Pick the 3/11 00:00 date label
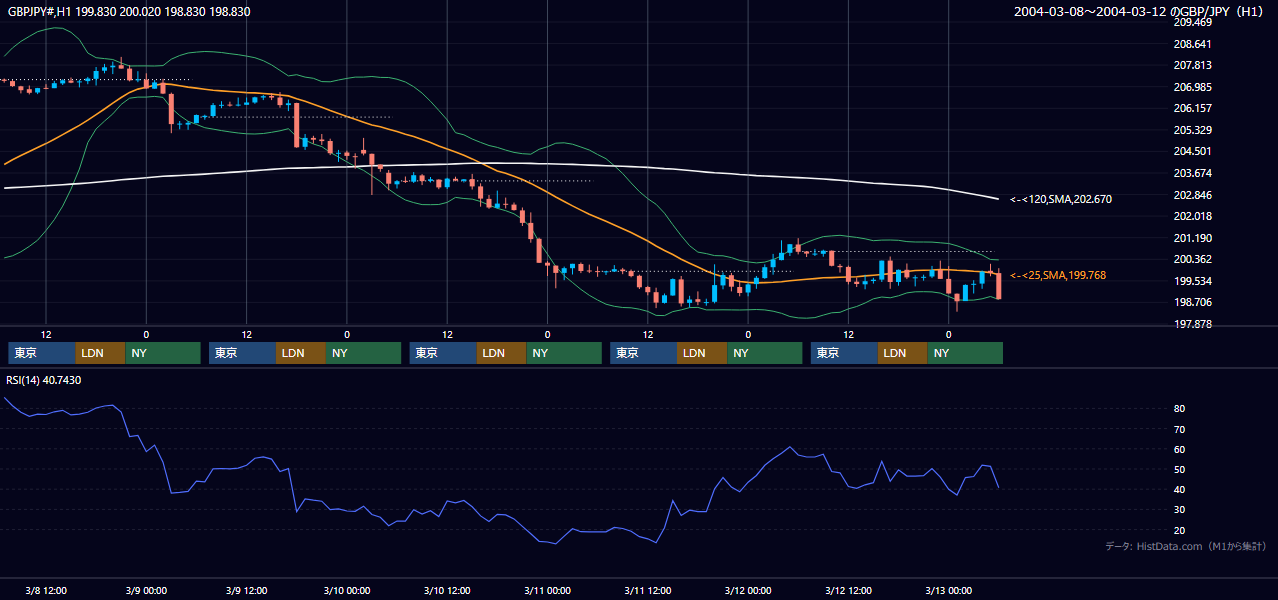This screenshot has height=600, width=1278. (547, 590)
